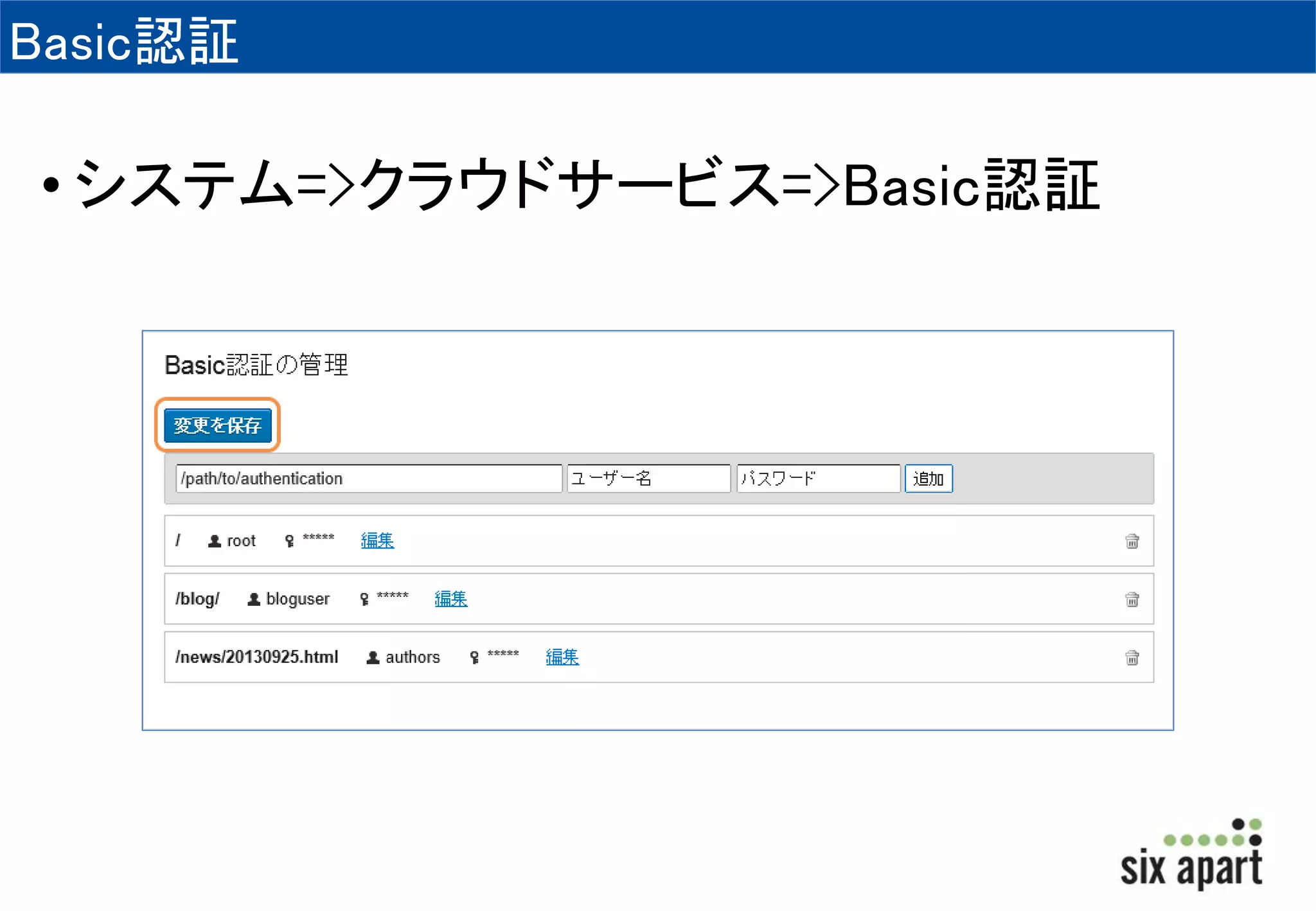This screenshot has height=911, width=1316.
Task: Focus the ユーザー名 username field
Action: [649, 479]
